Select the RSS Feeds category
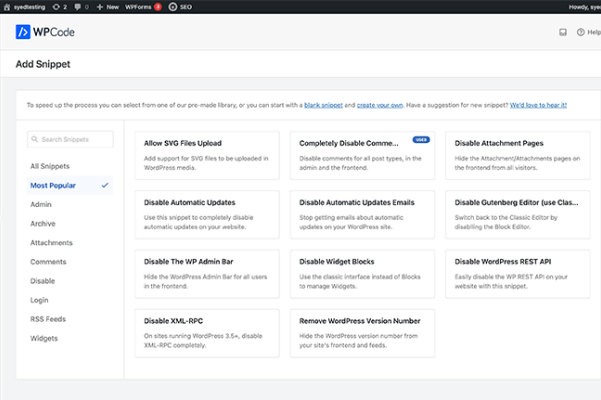Screen dimensions: 601x400 pyautogui.click(x=48, y=319)
